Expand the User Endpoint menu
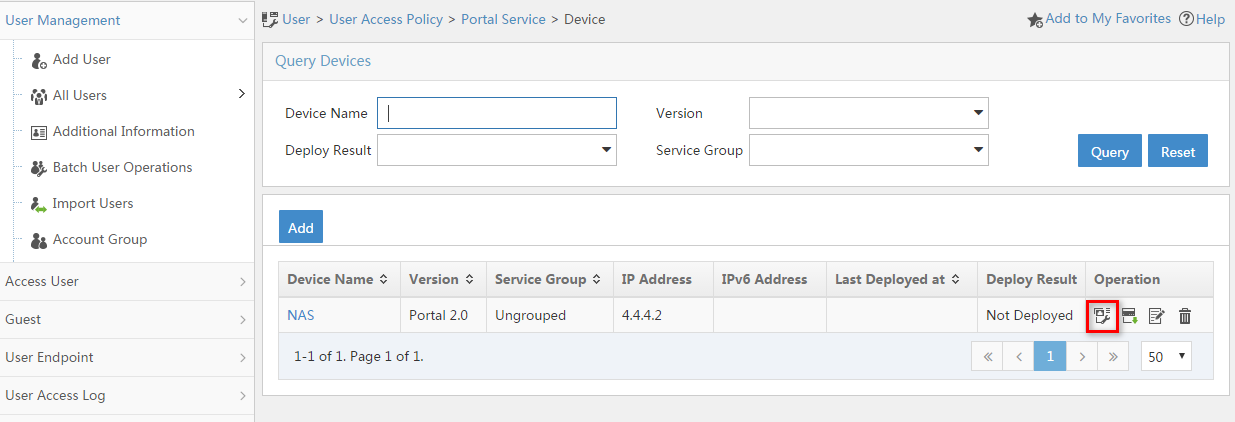 tap(126, 357)
